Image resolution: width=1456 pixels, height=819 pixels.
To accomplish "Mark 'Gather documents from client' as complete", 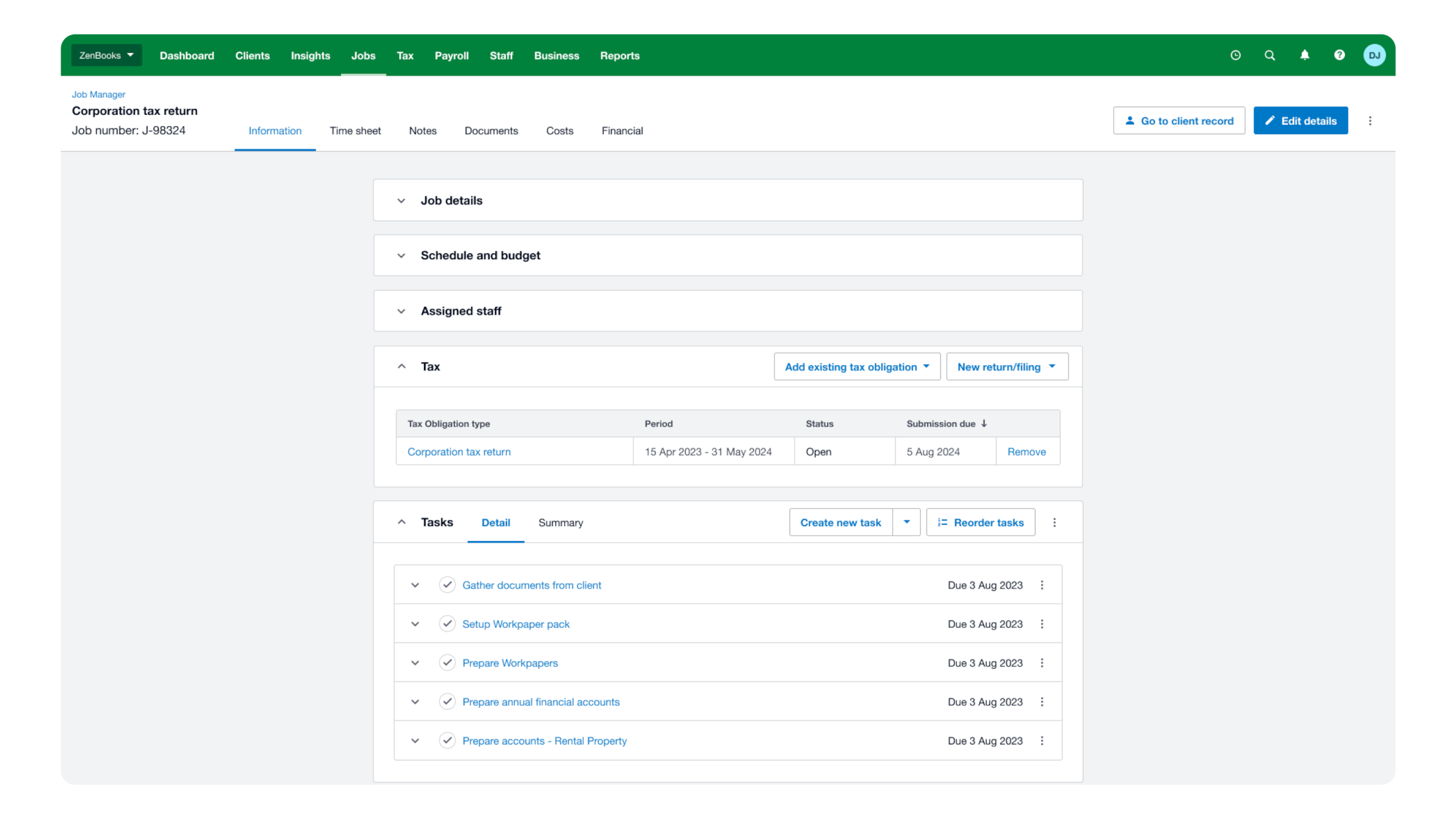I will (447, 584).
